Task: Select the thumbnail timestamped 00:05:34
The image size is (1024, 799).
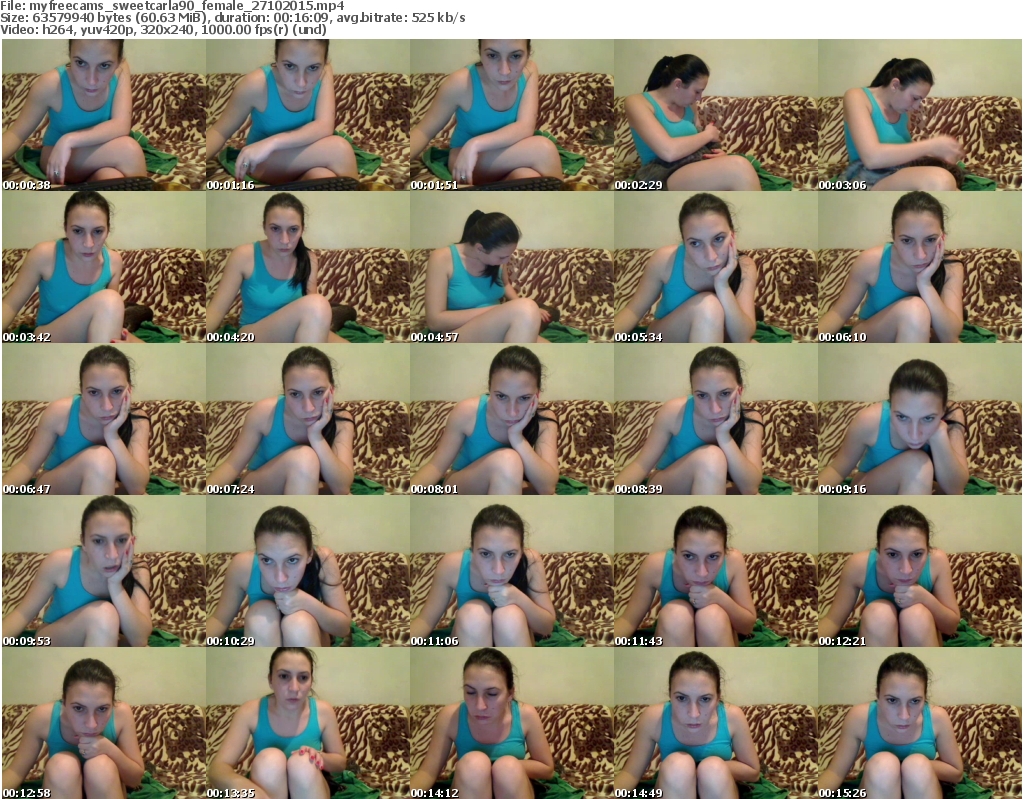Action: (716, 267)
